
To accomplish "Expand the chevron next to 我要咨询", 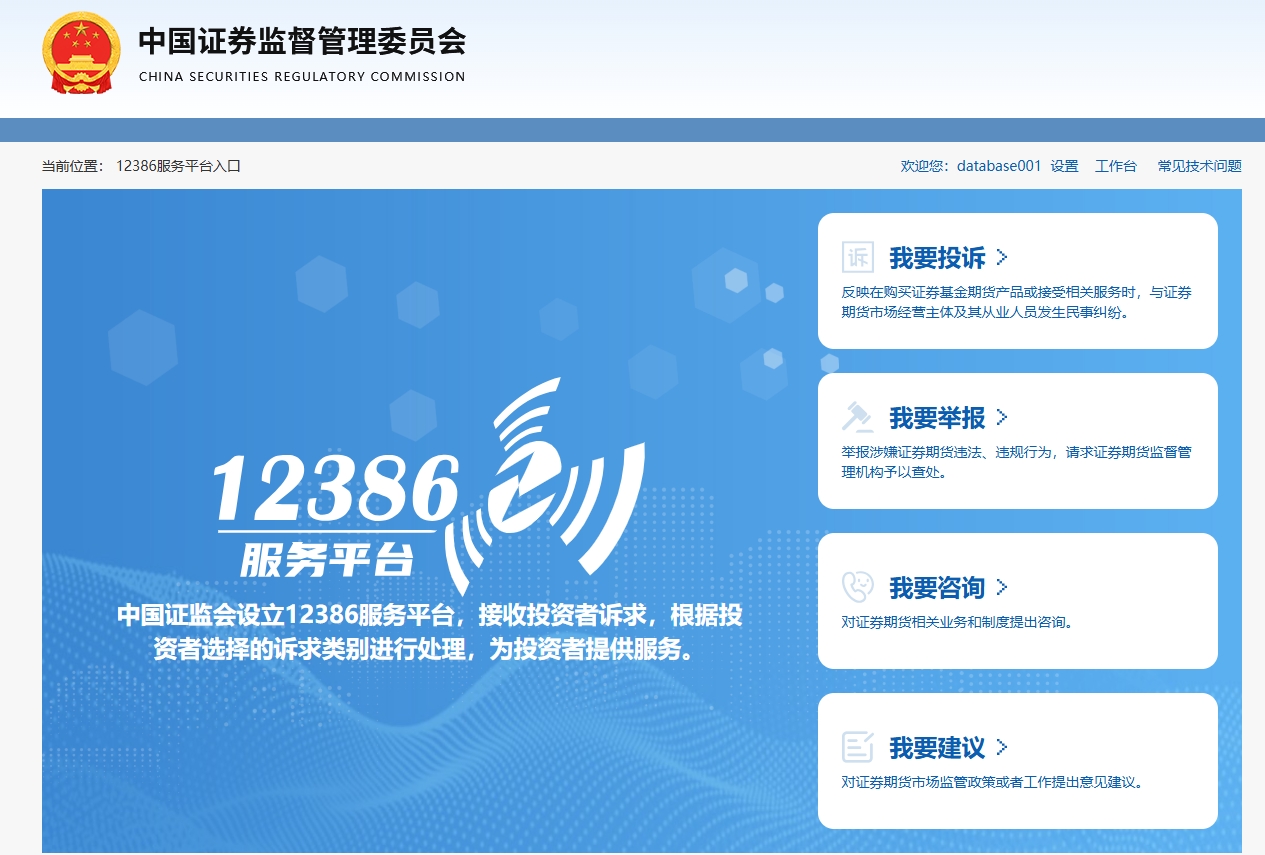I will [x=1002, y=588].
